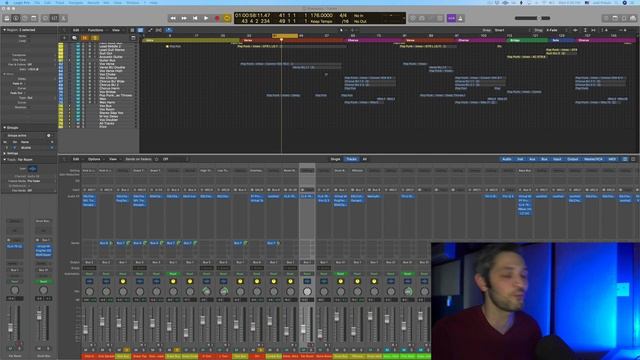Collapse the Track inspector disclosure triangle

[x=4, y=160]
